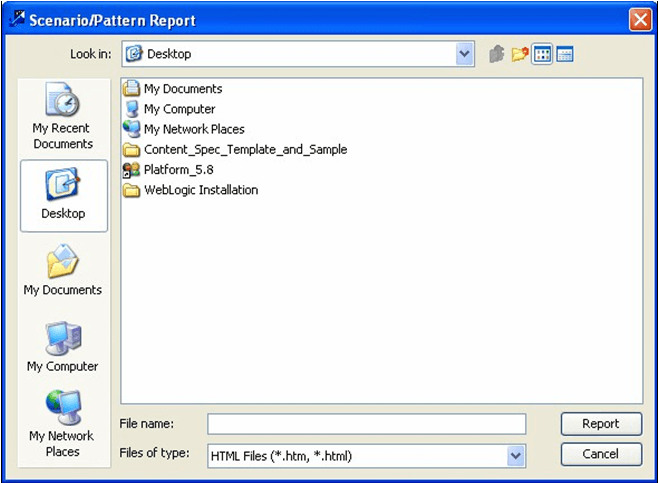Viewport: 658px width, 483px height.
Task: Open My Network Places in sidebar
Action: click(x=62, y=423)
